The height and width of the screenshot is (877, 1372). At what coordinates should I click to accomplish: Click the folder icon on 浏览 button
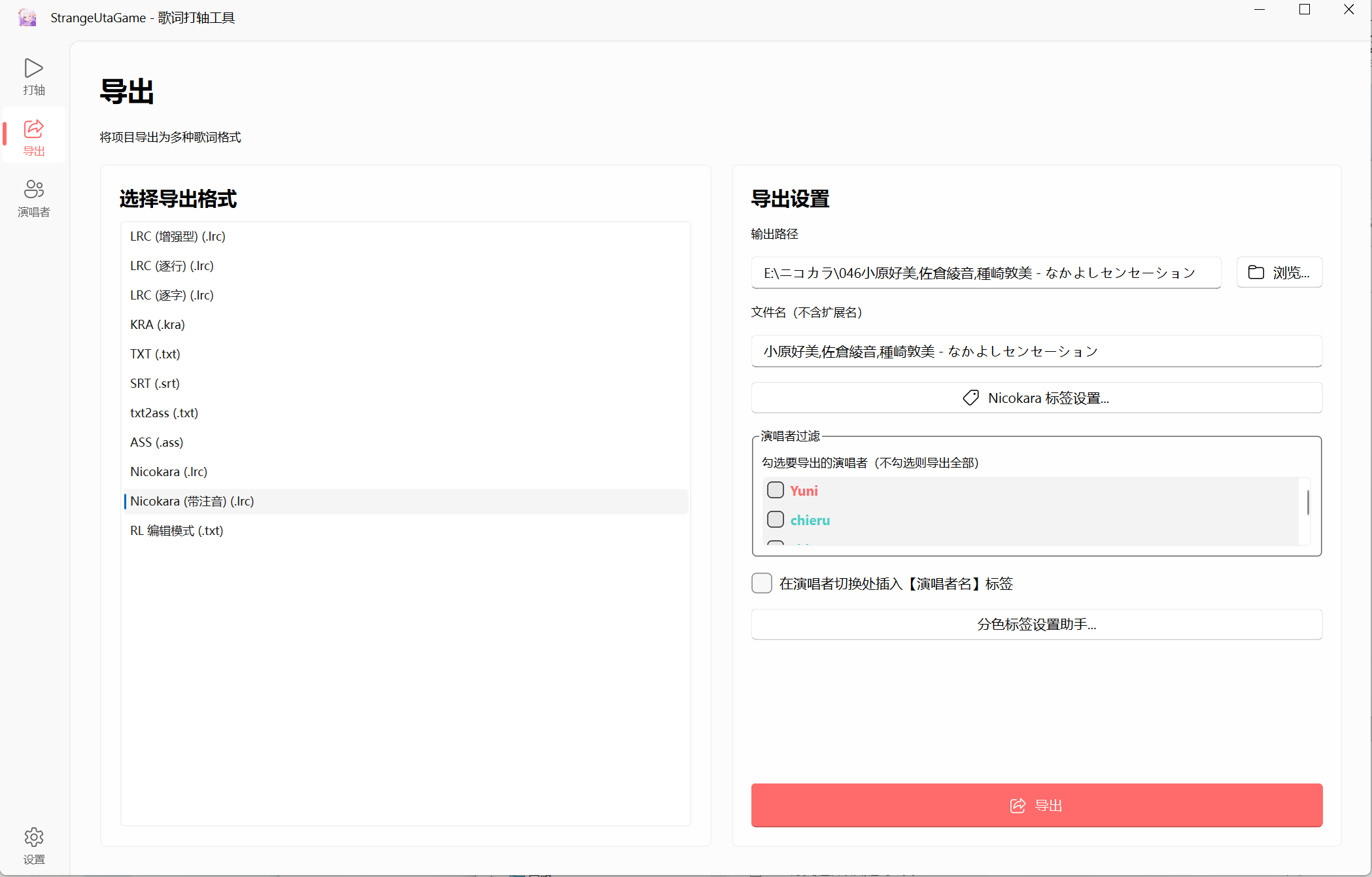[1256, 272]
